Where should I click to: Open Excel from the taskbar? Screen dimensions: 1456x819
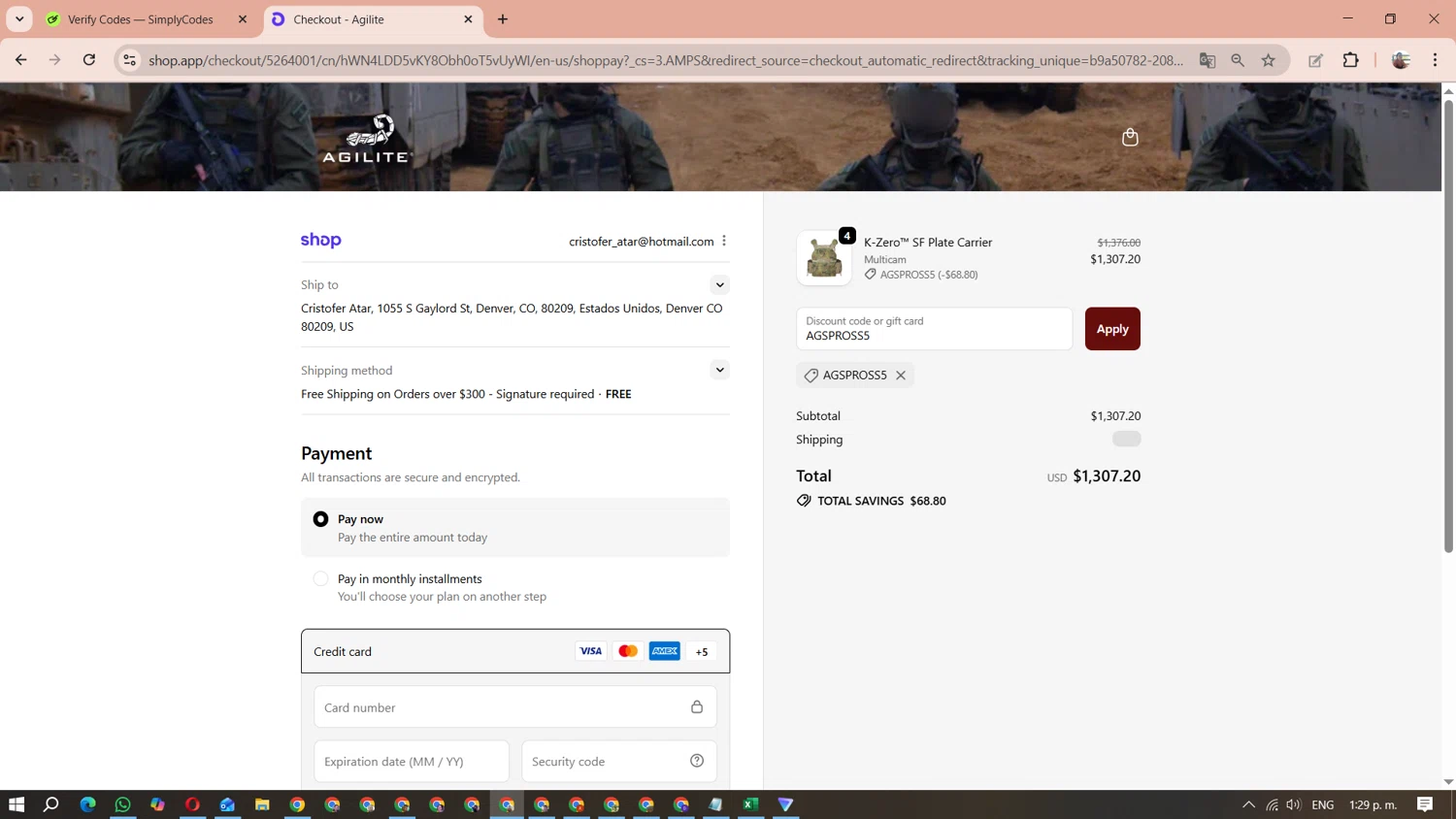coord(750,804)
